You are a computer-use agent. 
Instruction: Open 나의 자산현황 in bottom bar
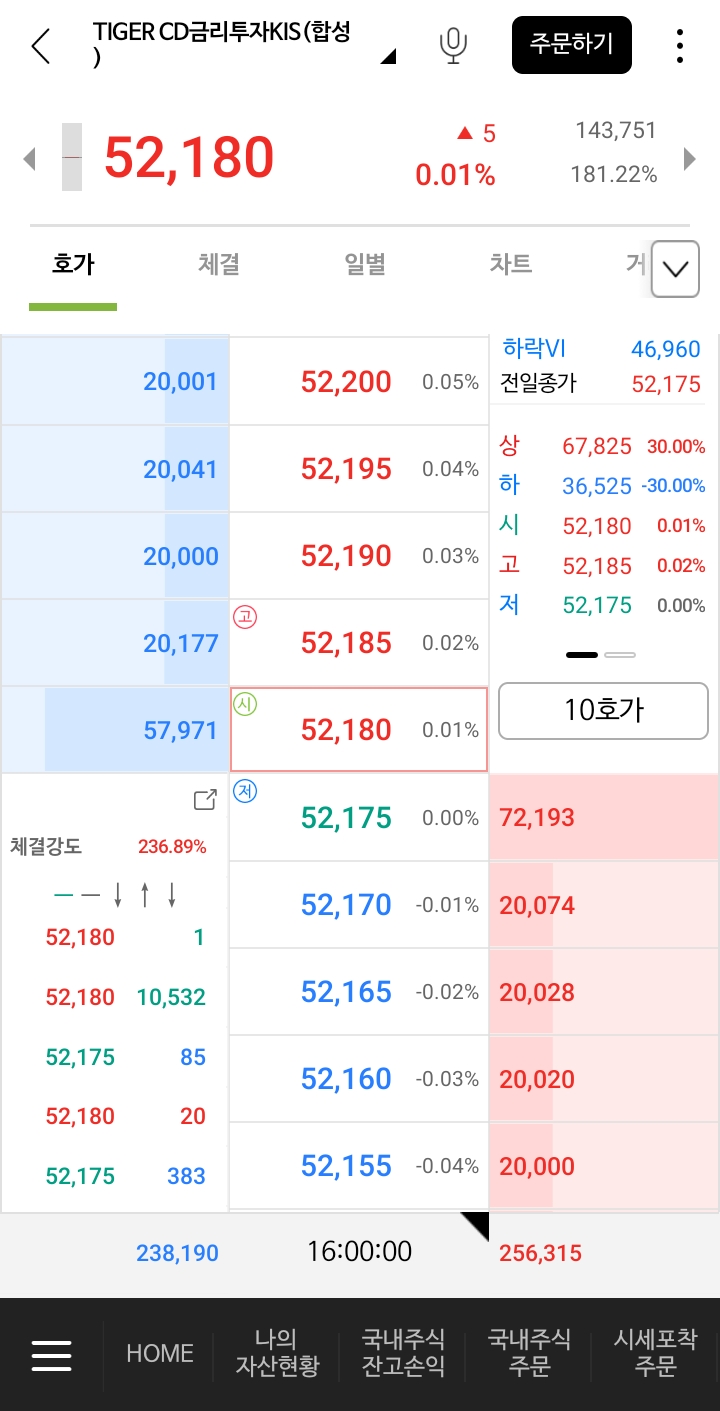click(x=277, y=1353)
